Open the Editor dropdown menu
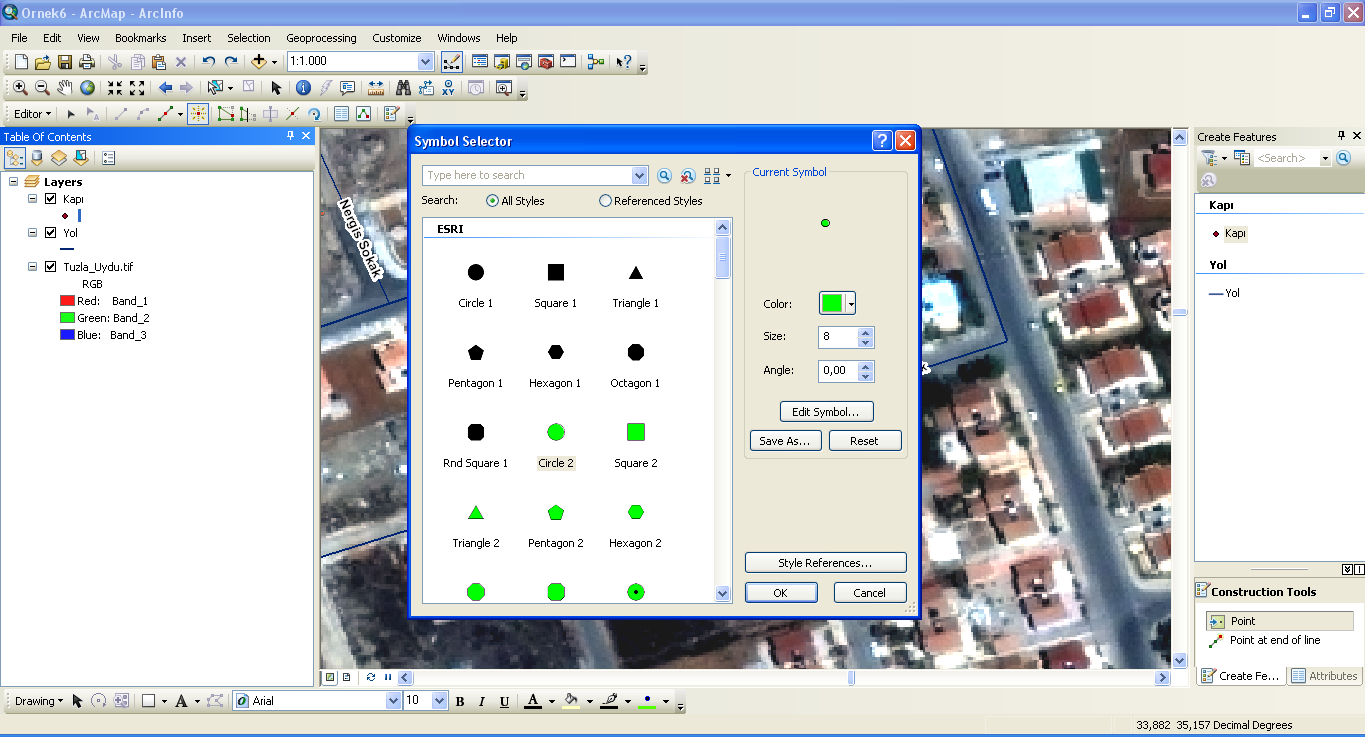Viewport: 1365px width, 737px height. click(x=33, y=114)
